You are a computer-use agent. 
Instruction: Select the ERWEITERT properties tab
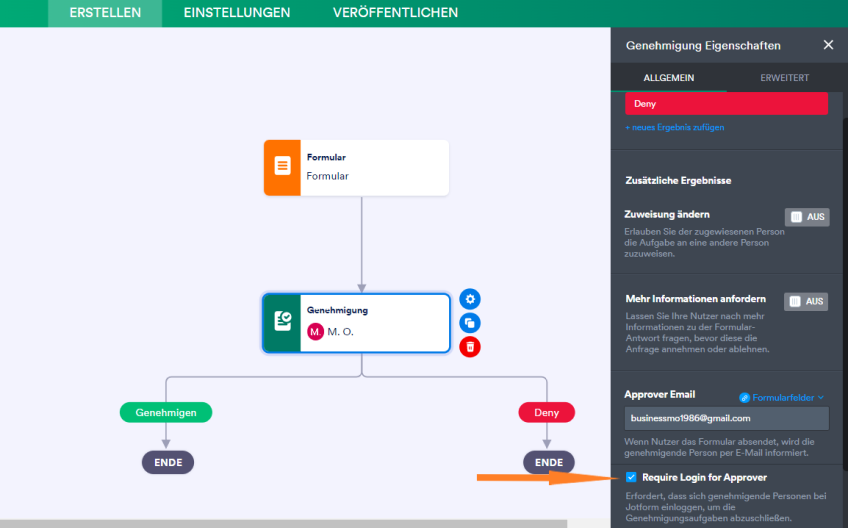pyautogui.click(x=784, y=78)
